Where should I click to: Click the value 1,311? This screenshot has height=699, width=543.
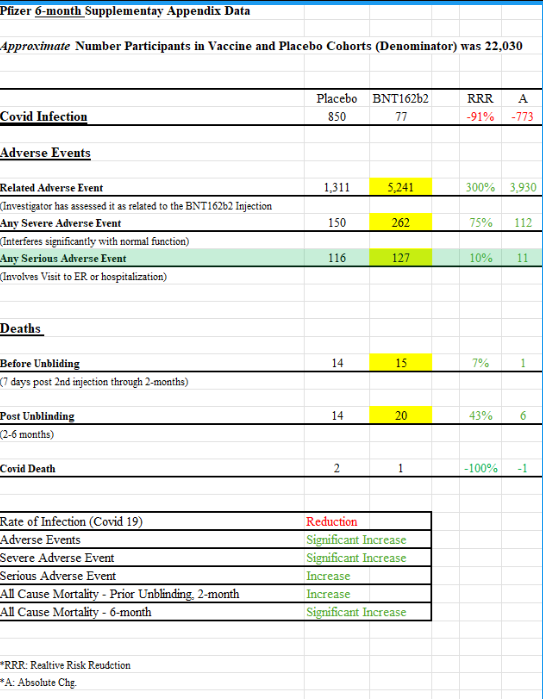coord(337,187)
